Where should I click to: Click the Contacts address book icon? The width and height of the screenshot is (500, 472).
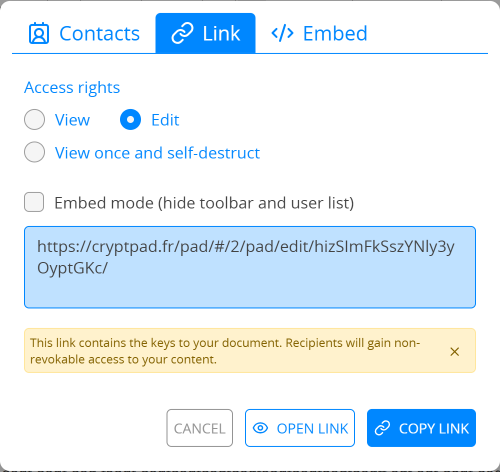tap(39, 33)
